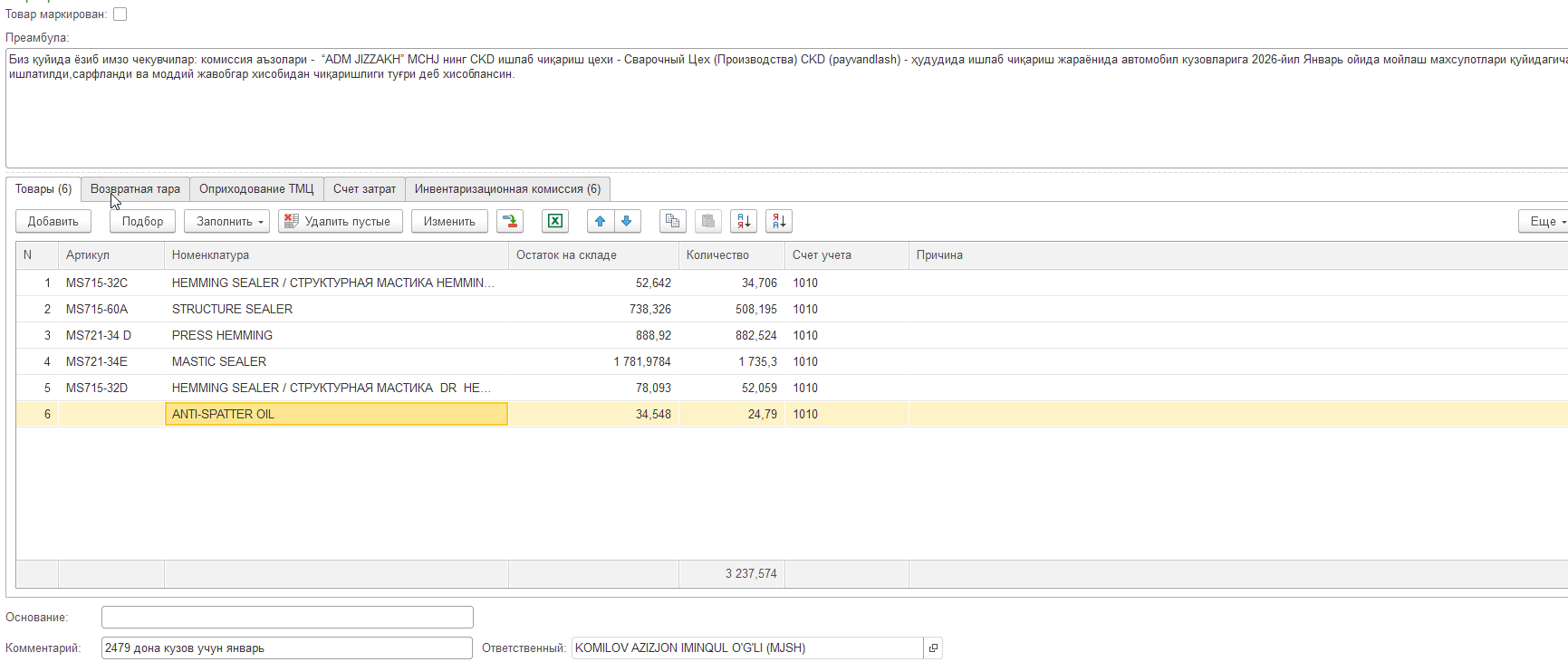
Task: Click stock value '888,92'
Action: 653,336
